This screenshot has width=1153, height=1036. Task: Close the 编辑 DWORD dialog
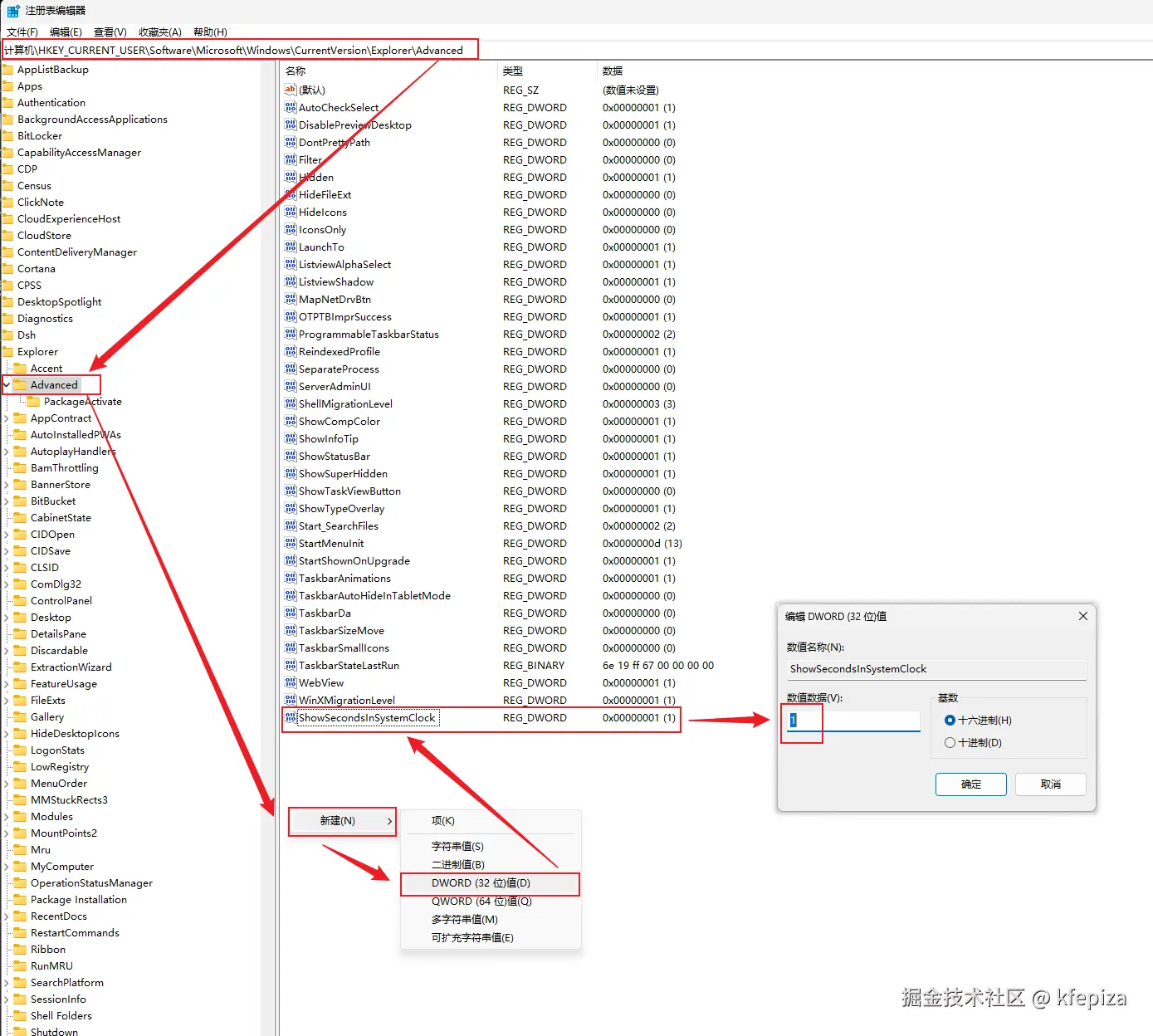(1082, 616)
